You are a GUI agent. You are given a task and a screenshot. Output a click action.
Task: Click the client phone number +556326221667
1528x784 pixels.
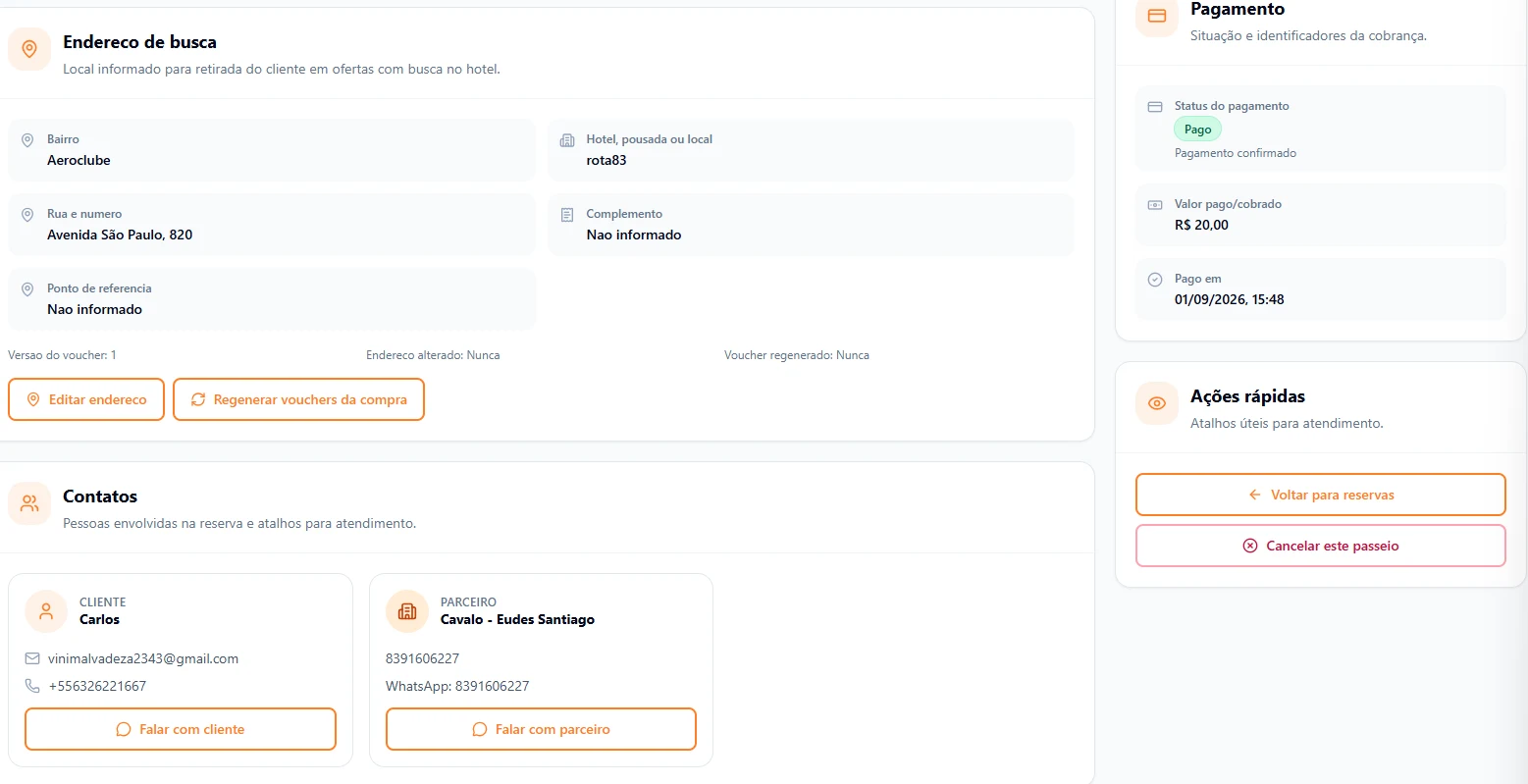coord(97,686)
